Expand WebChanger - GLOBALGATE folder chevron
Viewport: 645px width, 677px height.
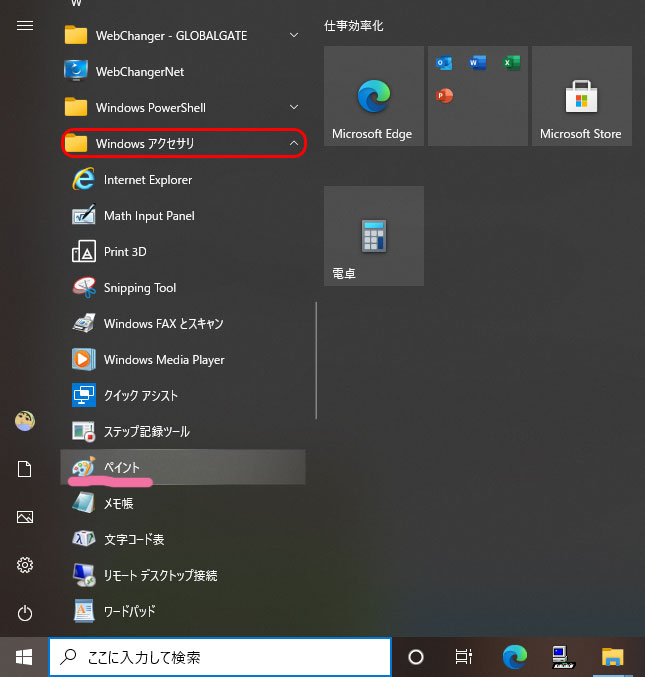coord(294,35)
